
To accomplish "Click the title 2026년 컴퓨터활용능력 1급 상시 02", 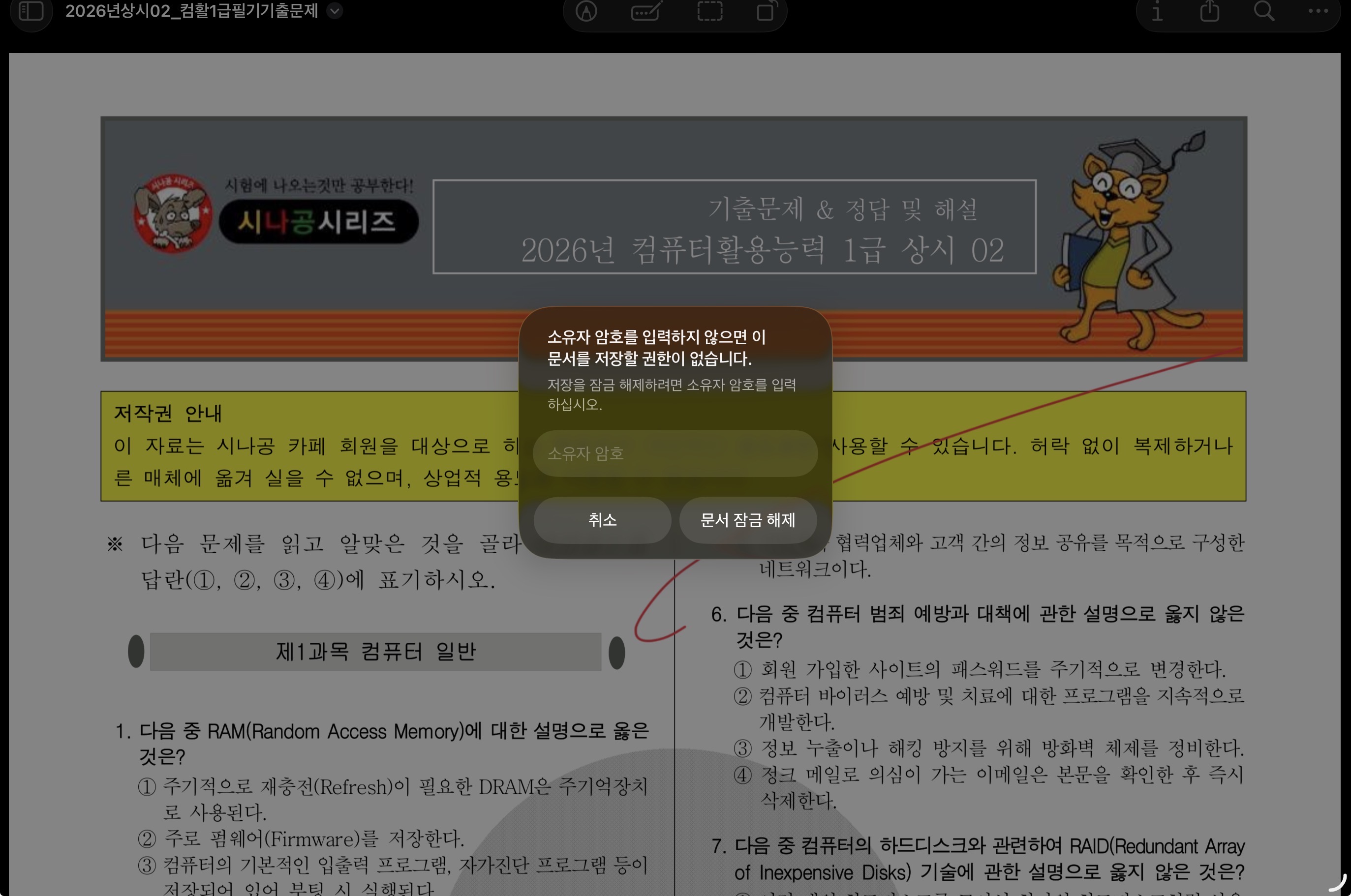I will click(762, 250).
